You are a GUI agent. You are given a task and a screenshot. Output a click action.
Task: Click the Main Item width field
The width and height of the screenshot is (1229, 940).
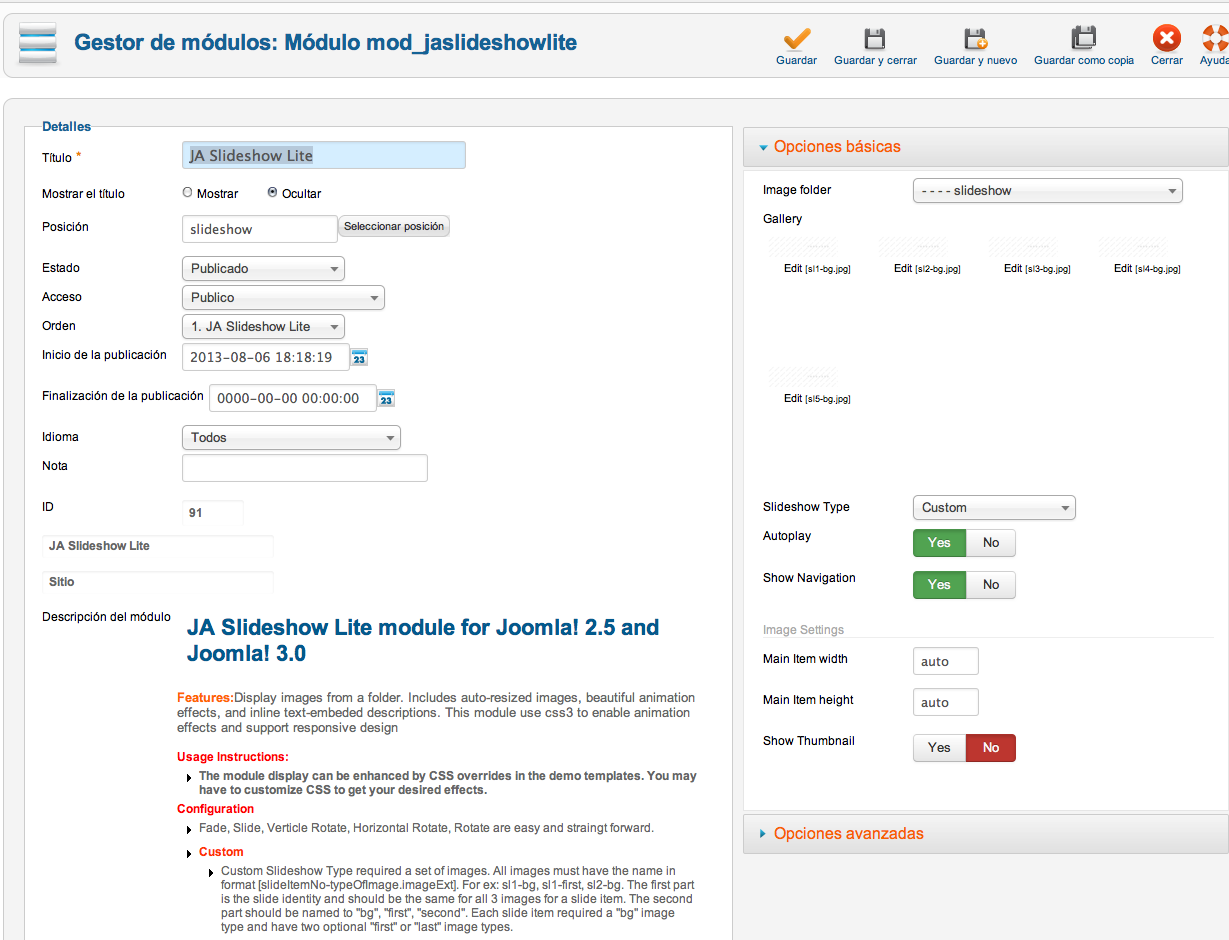point(946,661)
